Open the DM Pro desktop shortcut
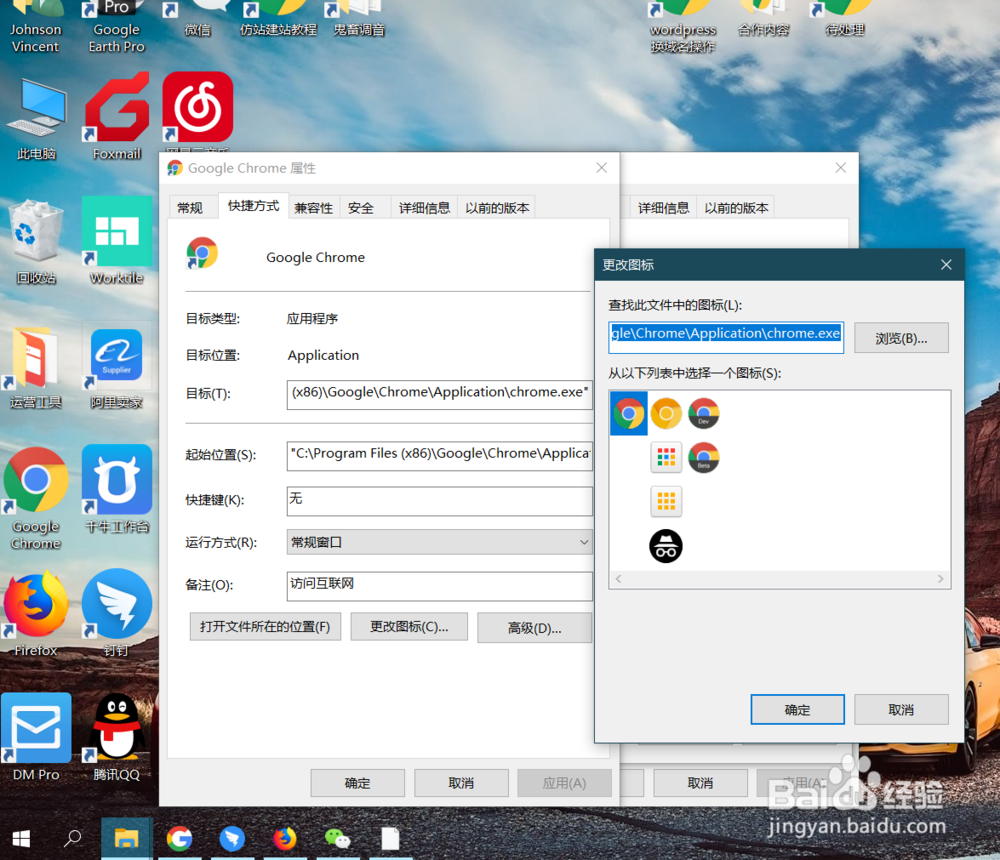 click(36, 738)
